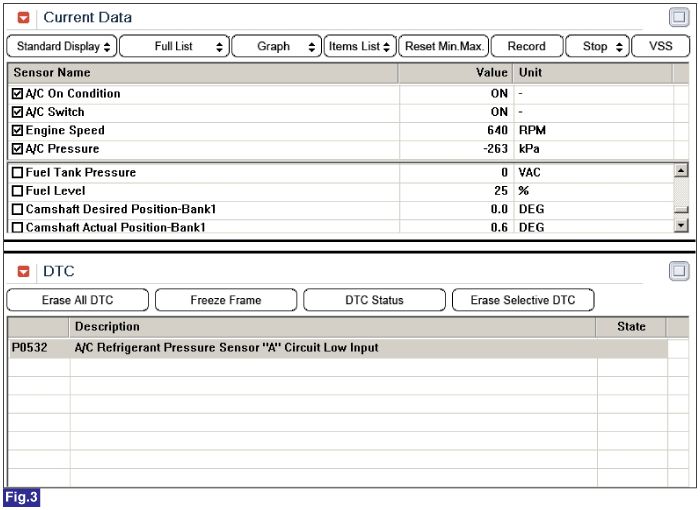Viewport: 700px width, 510px height.
Task: Open the Stop dropdown
Action: [597, 46]
